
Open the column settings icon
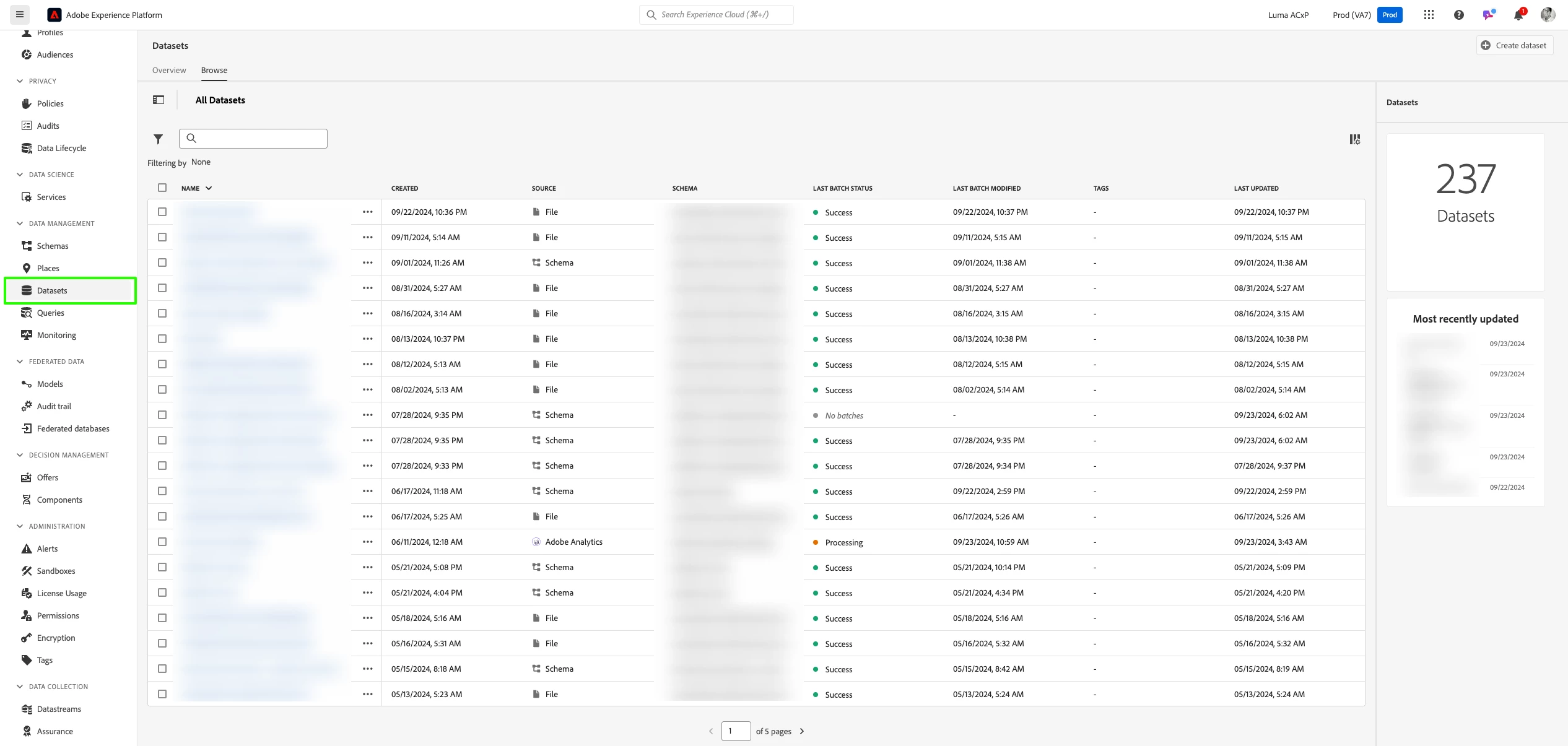(1355, 139)
